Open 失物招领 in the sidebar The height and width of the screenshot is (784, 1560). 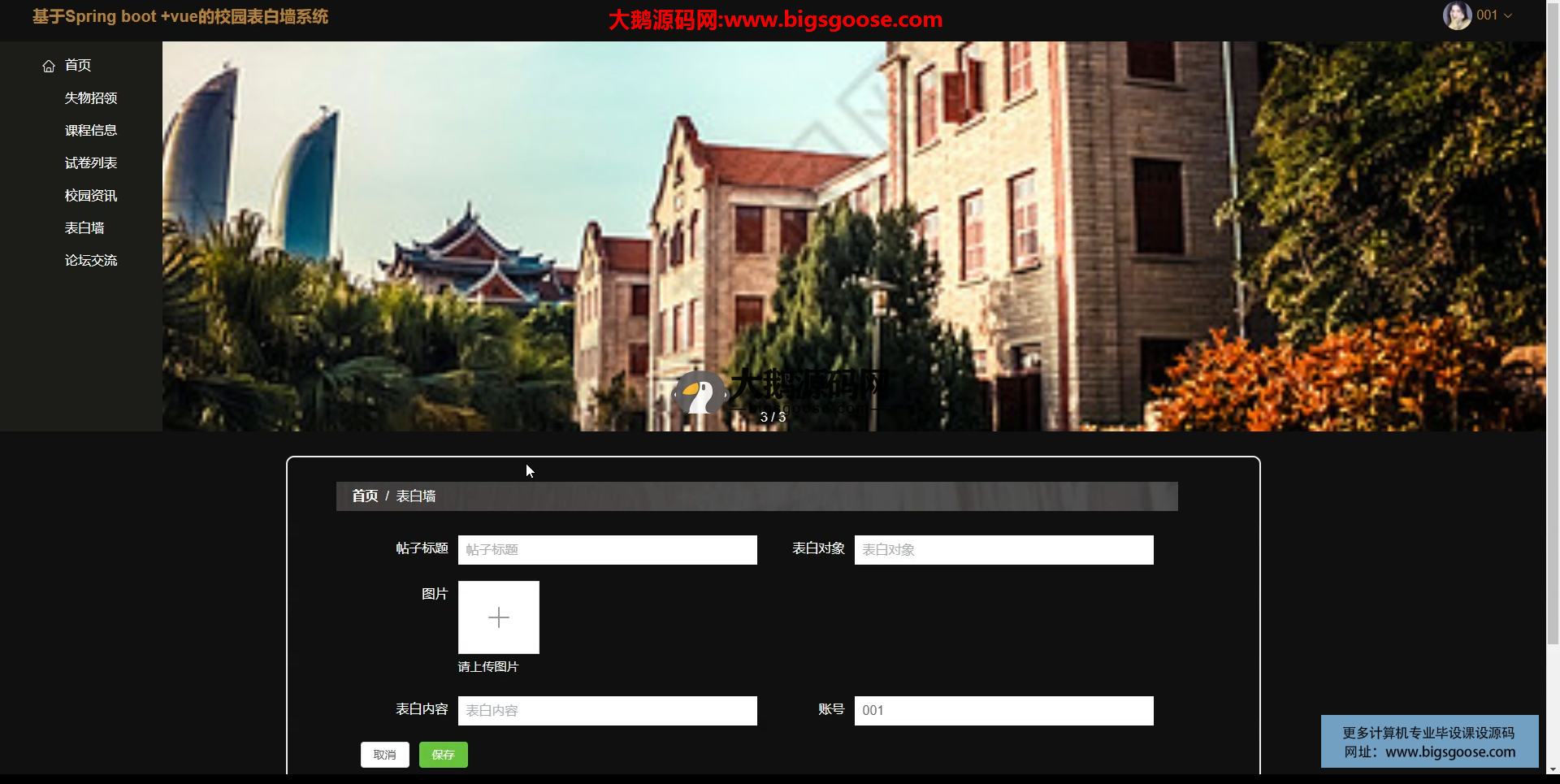91,98
